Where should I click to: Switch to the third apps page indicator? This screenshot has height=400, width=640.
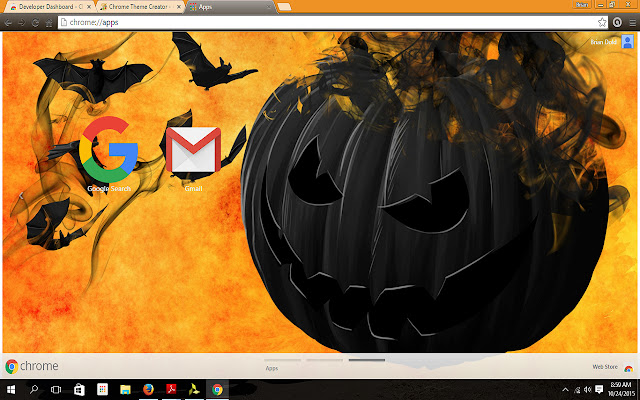coord(367,360)
